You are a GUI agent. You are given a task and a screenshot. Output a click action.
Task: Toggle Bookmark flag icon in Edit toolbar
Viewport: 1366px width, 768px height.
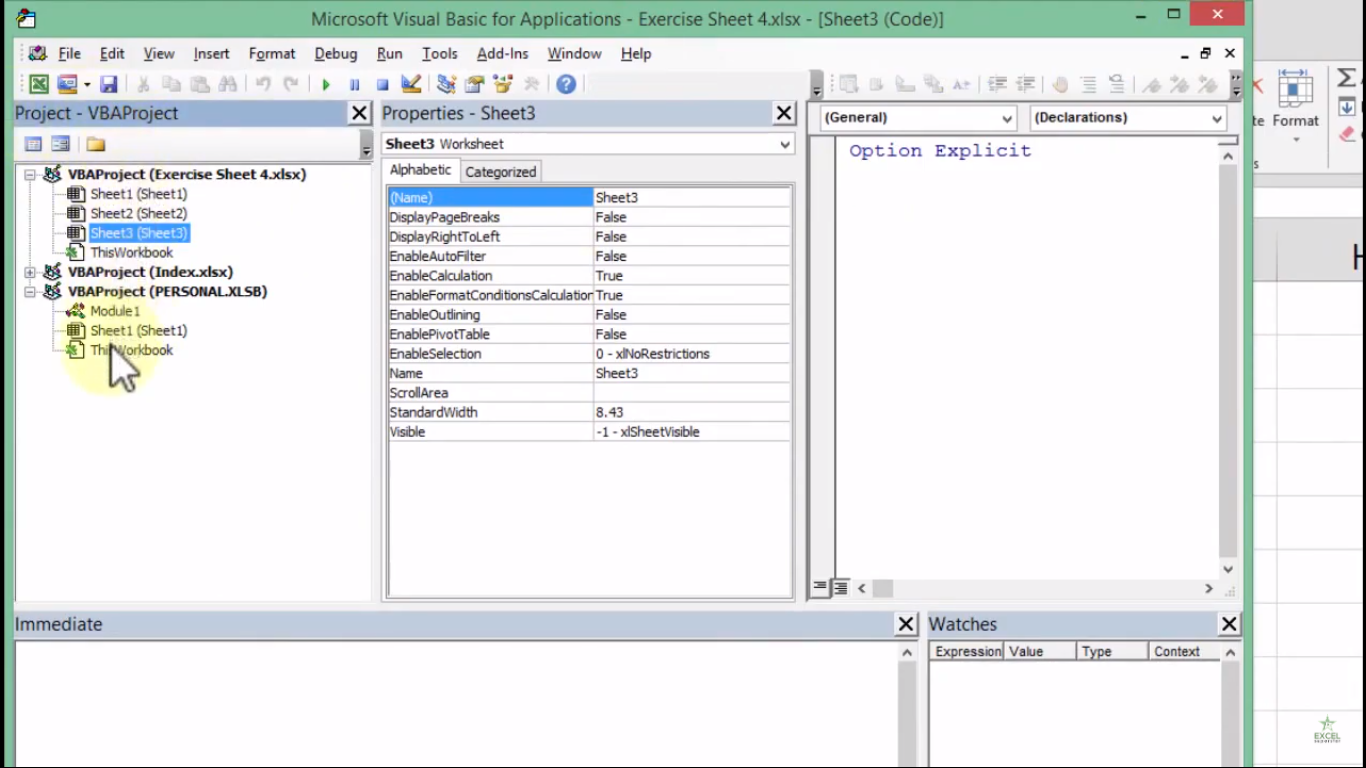[x=1152, y=85]
